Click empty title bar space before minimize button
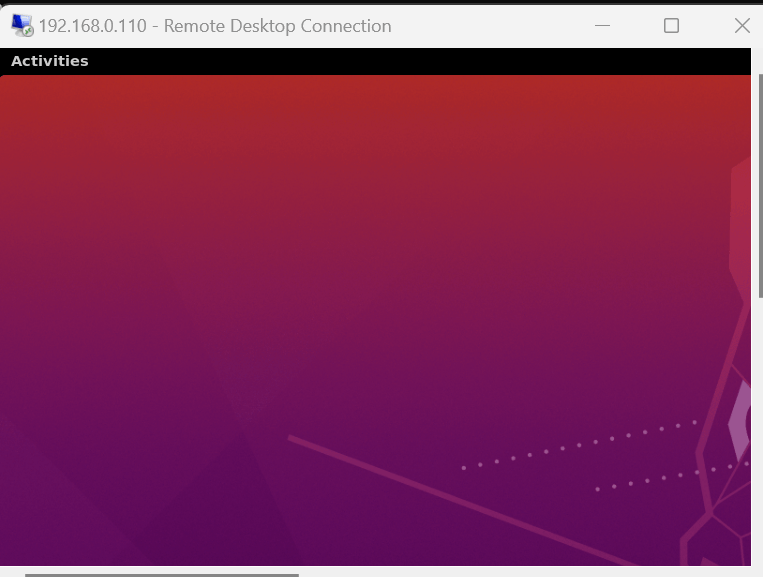This screenshot has height=577, width=763. (x=490, y=26)
